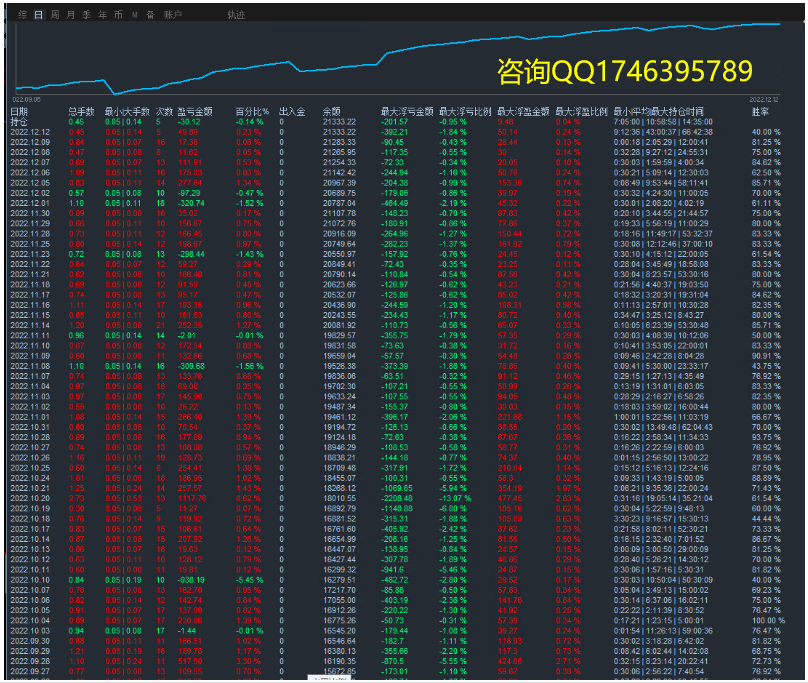Sort by the 最大浮亏金额 column header

(407, 112)
